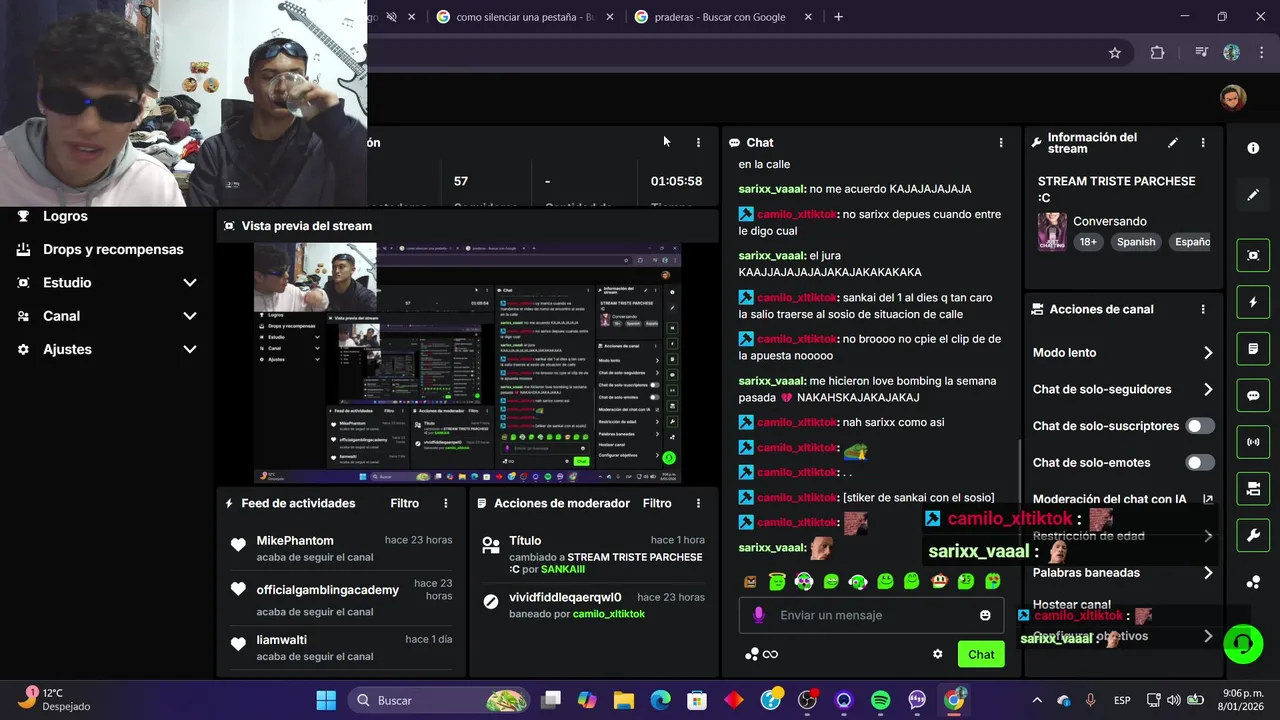Open Feed de actividades three-dot menu

446,503
